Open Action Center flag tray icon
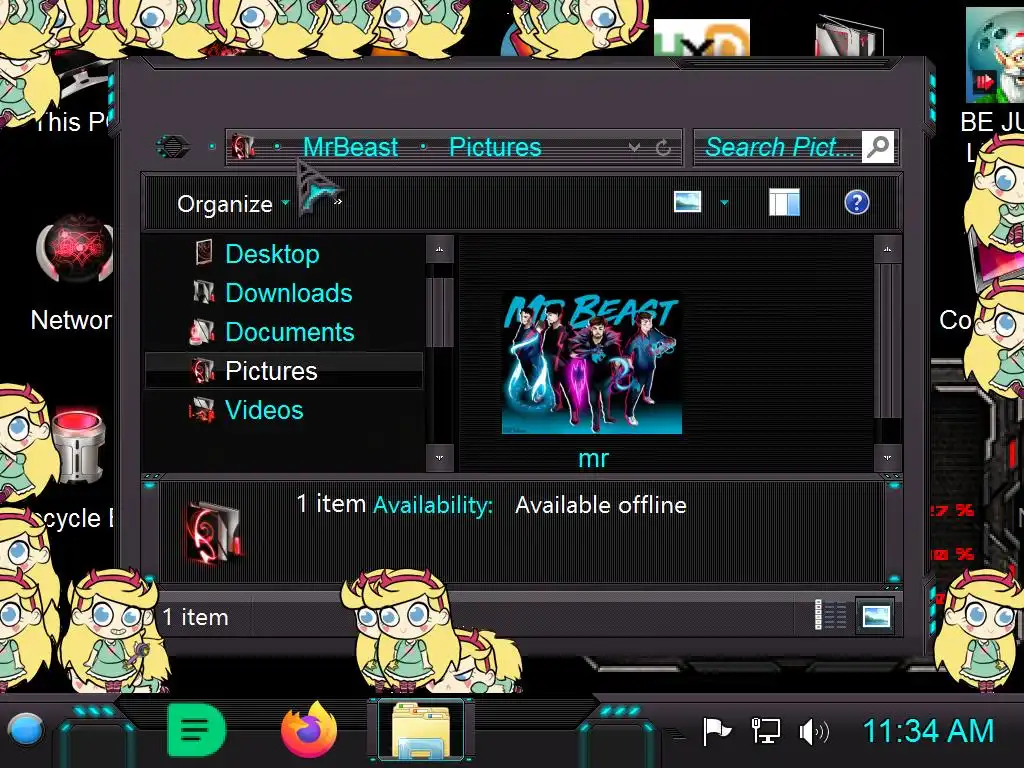This screenshot has width=1024, height=768. pyautogui.click(x=716, y=731)
